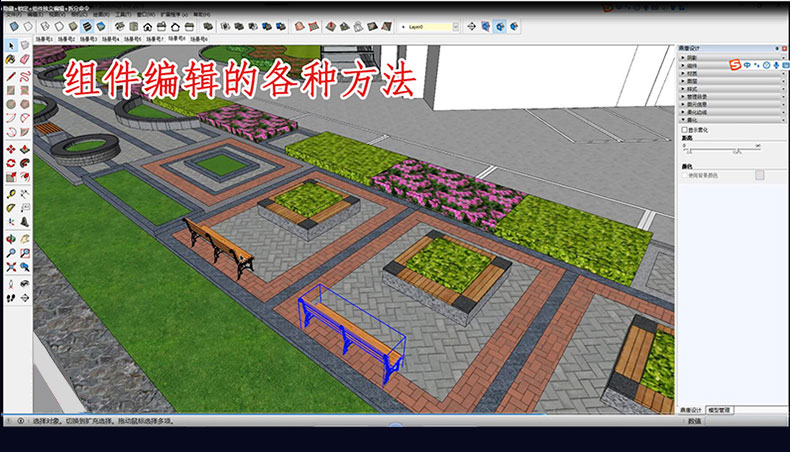Switch to the 场景号1 scene tab
Screen dimensions: 790x452
click(43, 39)
